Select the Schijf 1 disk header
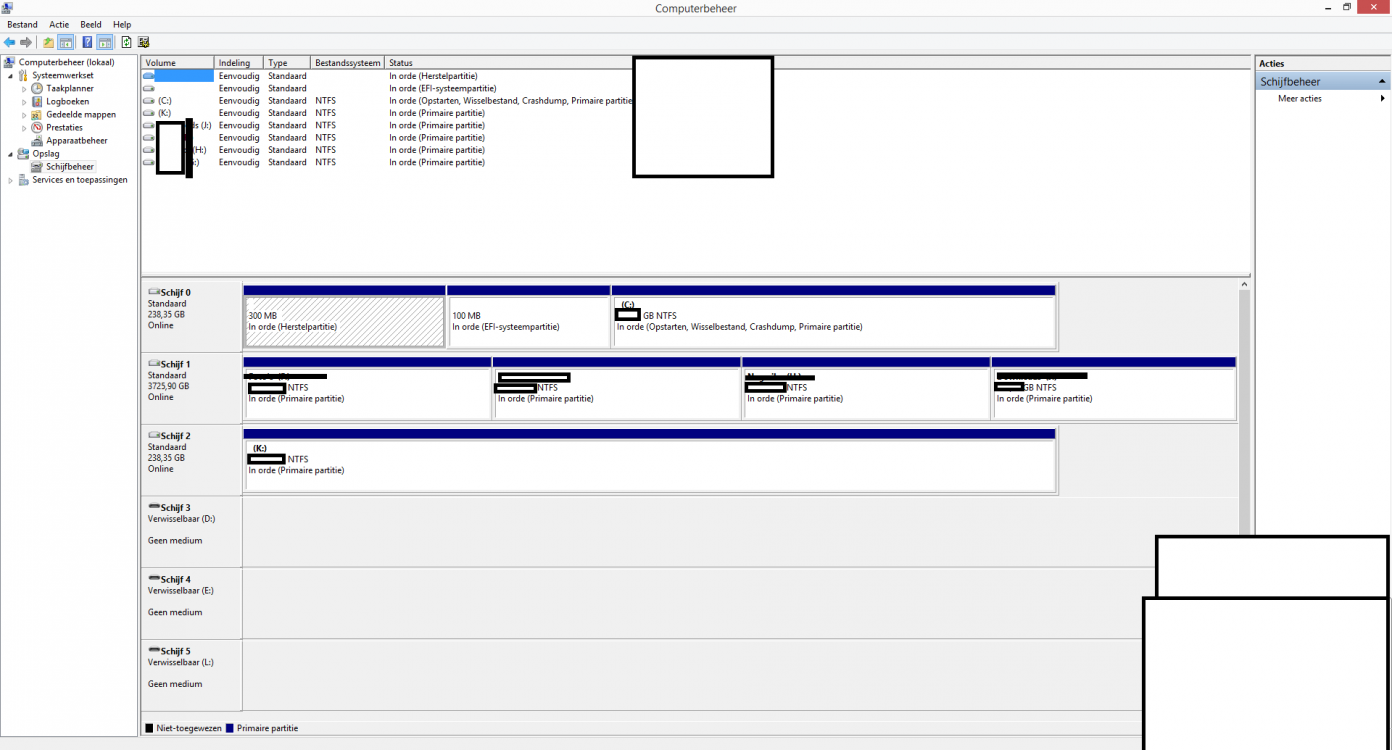Image resolution: width=1392 pixels, height=750 pixels. tap(191, 388)
